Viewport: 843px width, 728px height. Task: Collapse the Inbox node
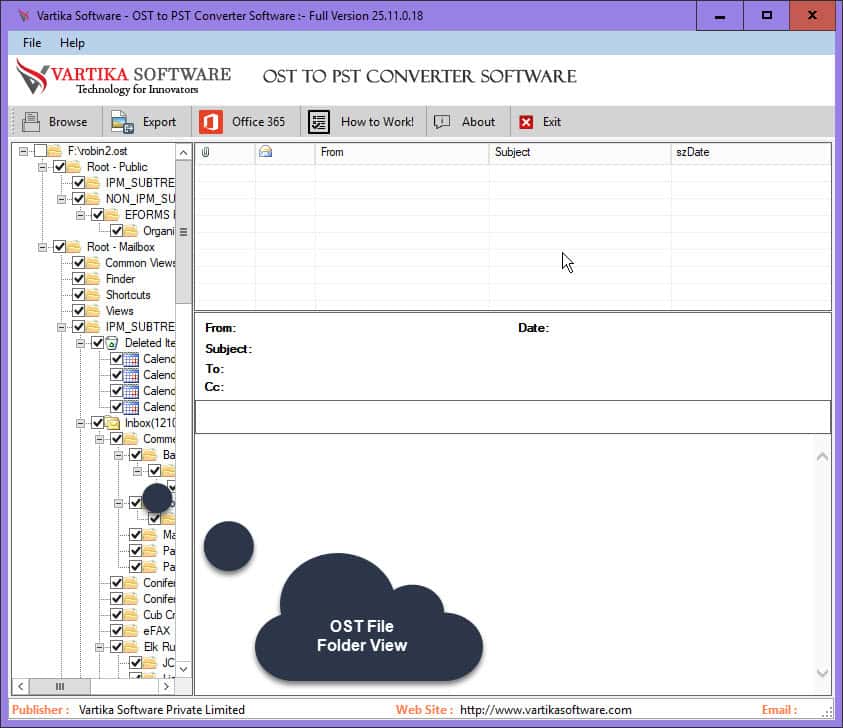(81, 423)
